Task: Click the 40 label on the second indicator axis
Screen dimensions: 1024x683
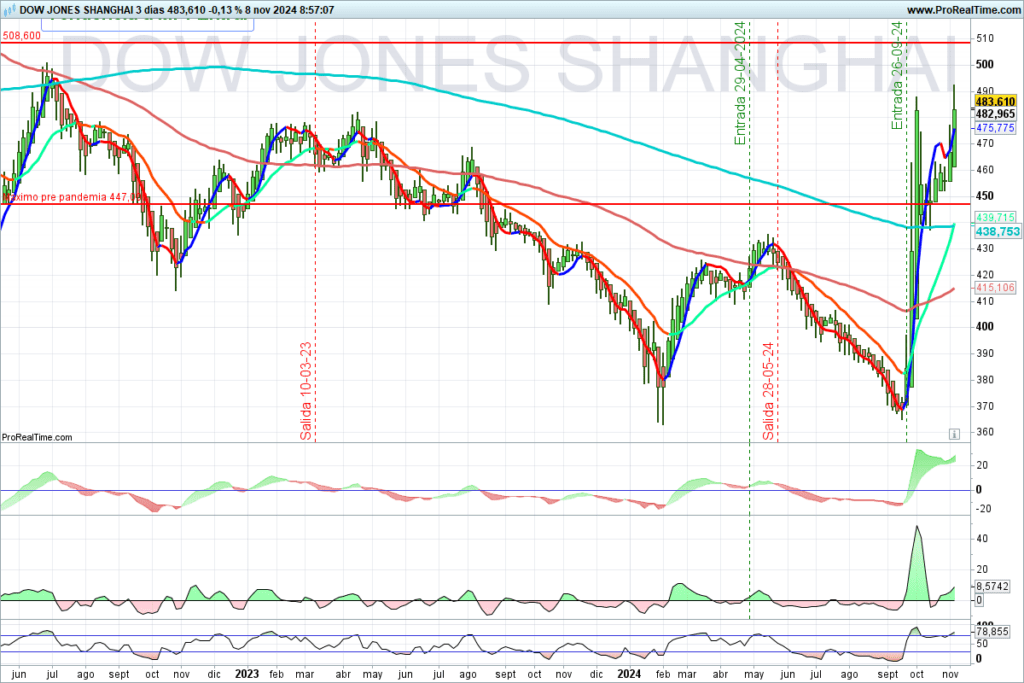Action: pyautogui.click(x=982, y=539)
